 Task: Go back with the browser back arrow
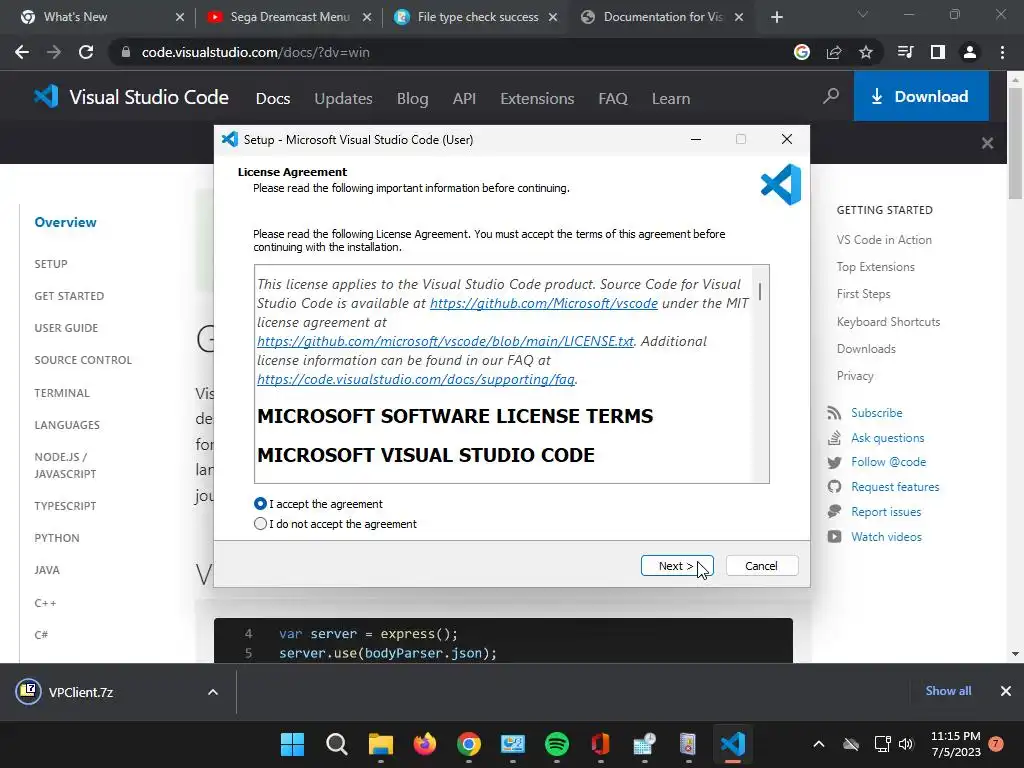22,52
